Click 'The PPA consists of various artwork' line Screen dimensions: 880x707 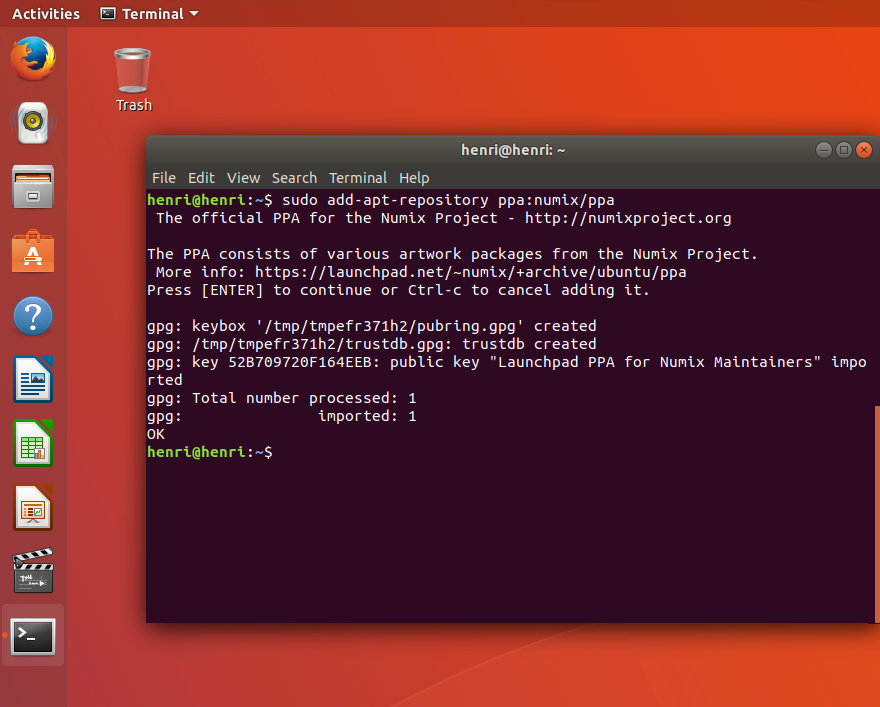[x=452, y=254]
